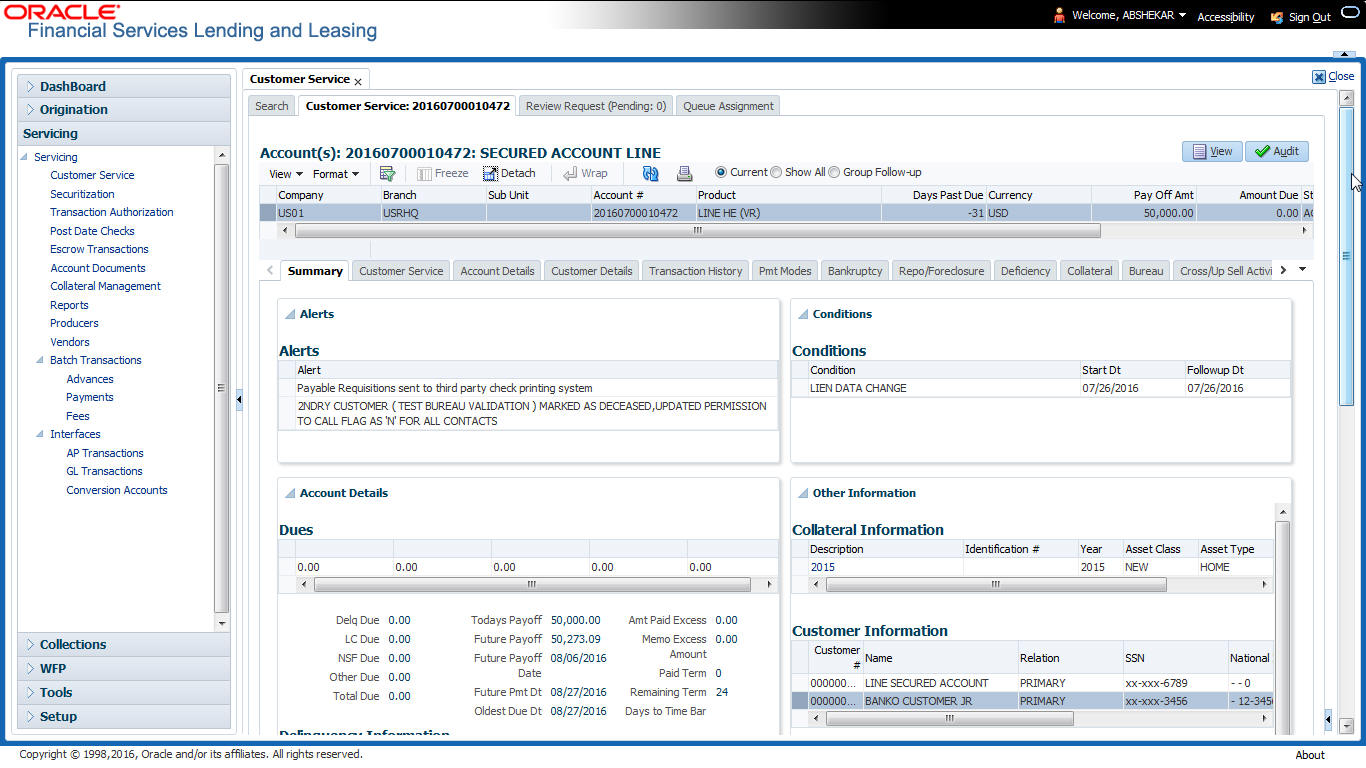Collapse the Other Information panel
1366x768 pixels.
click(x=803, y=493)
